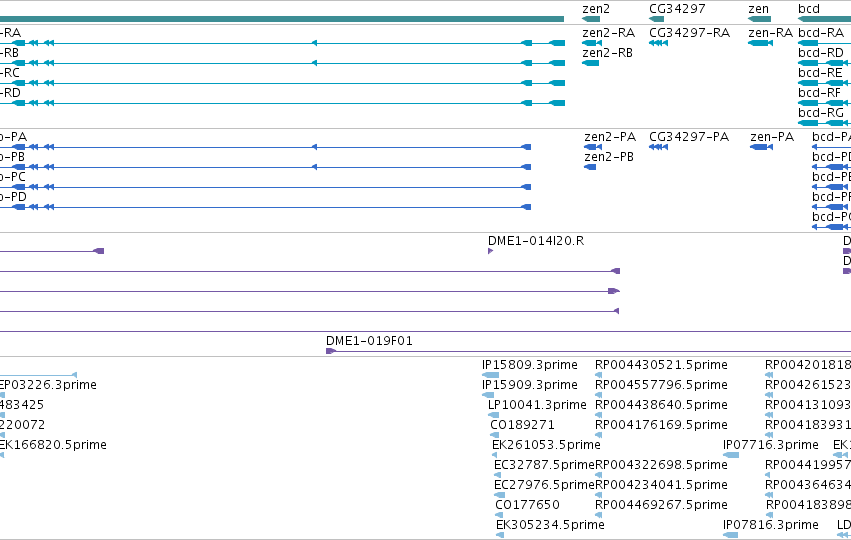Select the IP15809.3prime EST label
Image resolution: width=851 pixels, height=540 pixels.
pos(530,365)
